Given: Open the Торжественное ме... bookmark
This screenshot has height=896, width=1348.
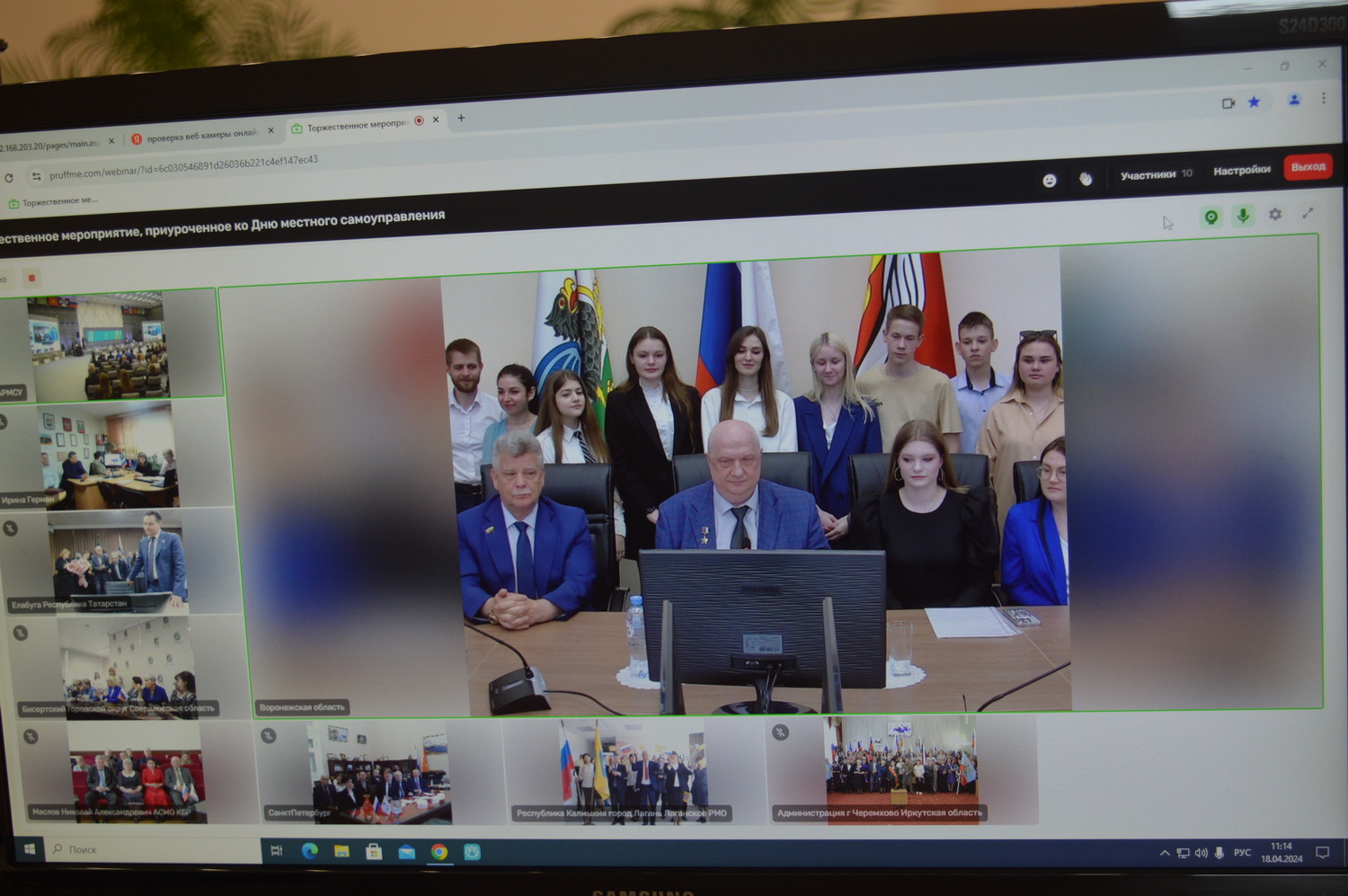Looking at the screenshot, I should click(x=53, y=202).
